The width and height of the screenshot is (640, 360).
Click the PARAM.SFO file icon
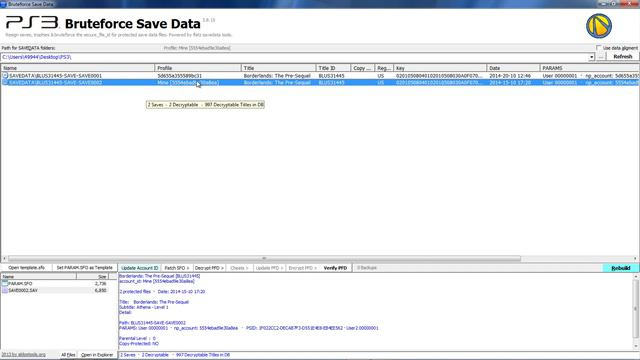click(5, 283)
